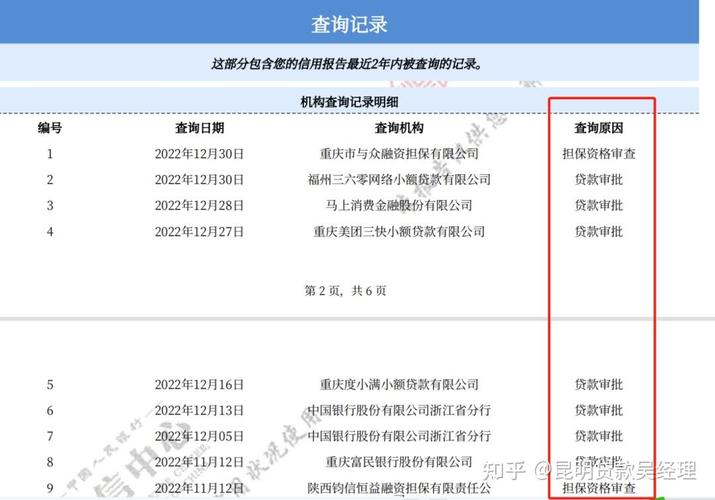Select row number 8 in 编号 column

(x=50, y=462)
